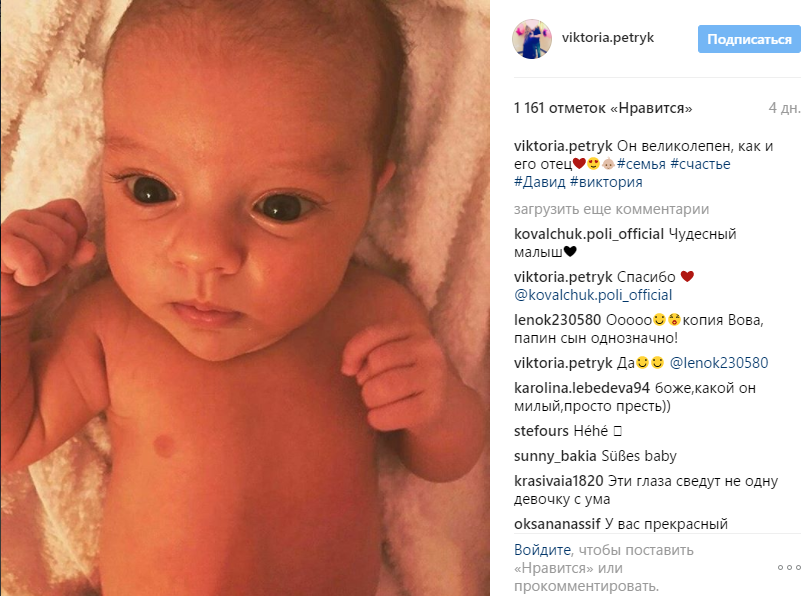The width and height of the screenshot is (808, 596).
Task: Open the kovalchuk.poli_official commenter profile
Action: pyautogui.click(x=589, y=234)
